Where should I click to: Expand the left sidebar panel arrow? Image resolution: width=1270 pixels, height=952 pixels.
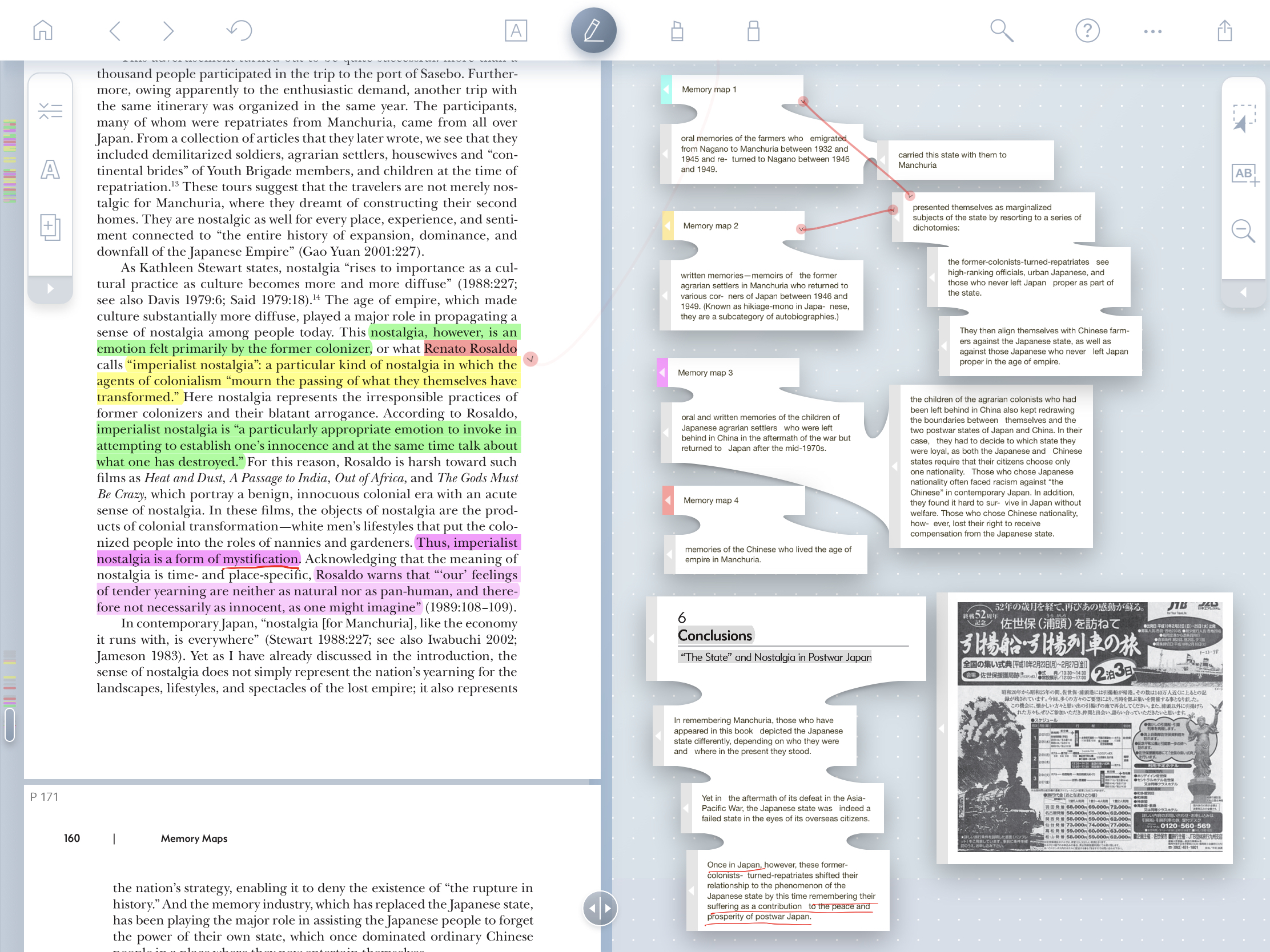tap(50, 289)
